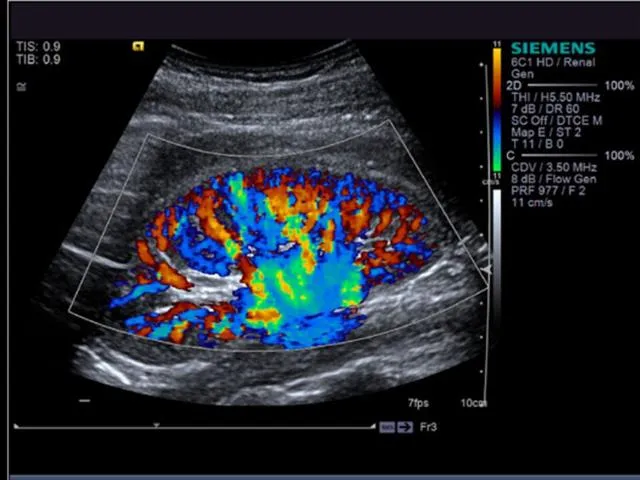The image size is (640, 480).
Task: Click the 7fps frame rate readout
Action: pyautogui.click(x=418, y=403)
